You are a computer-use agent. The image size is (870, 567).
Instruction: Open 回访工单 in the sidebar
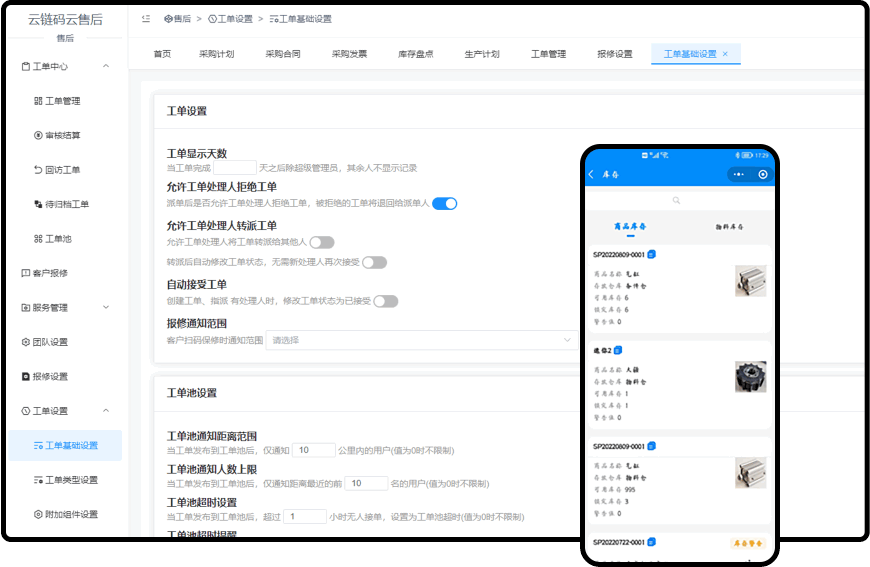tap(62, 169)
